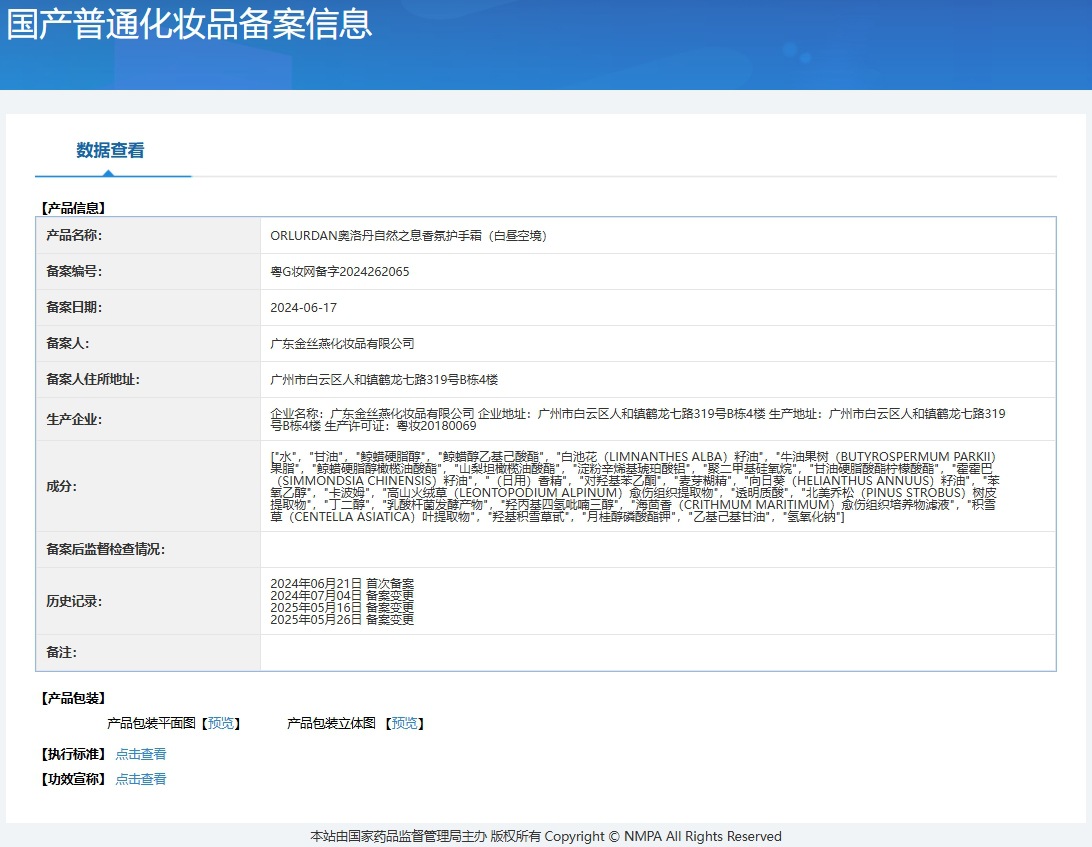The width and height of the screenshot is (1092, 847).
Task: Preview the 产品包装平面图 image
Action: click(221, 723)
